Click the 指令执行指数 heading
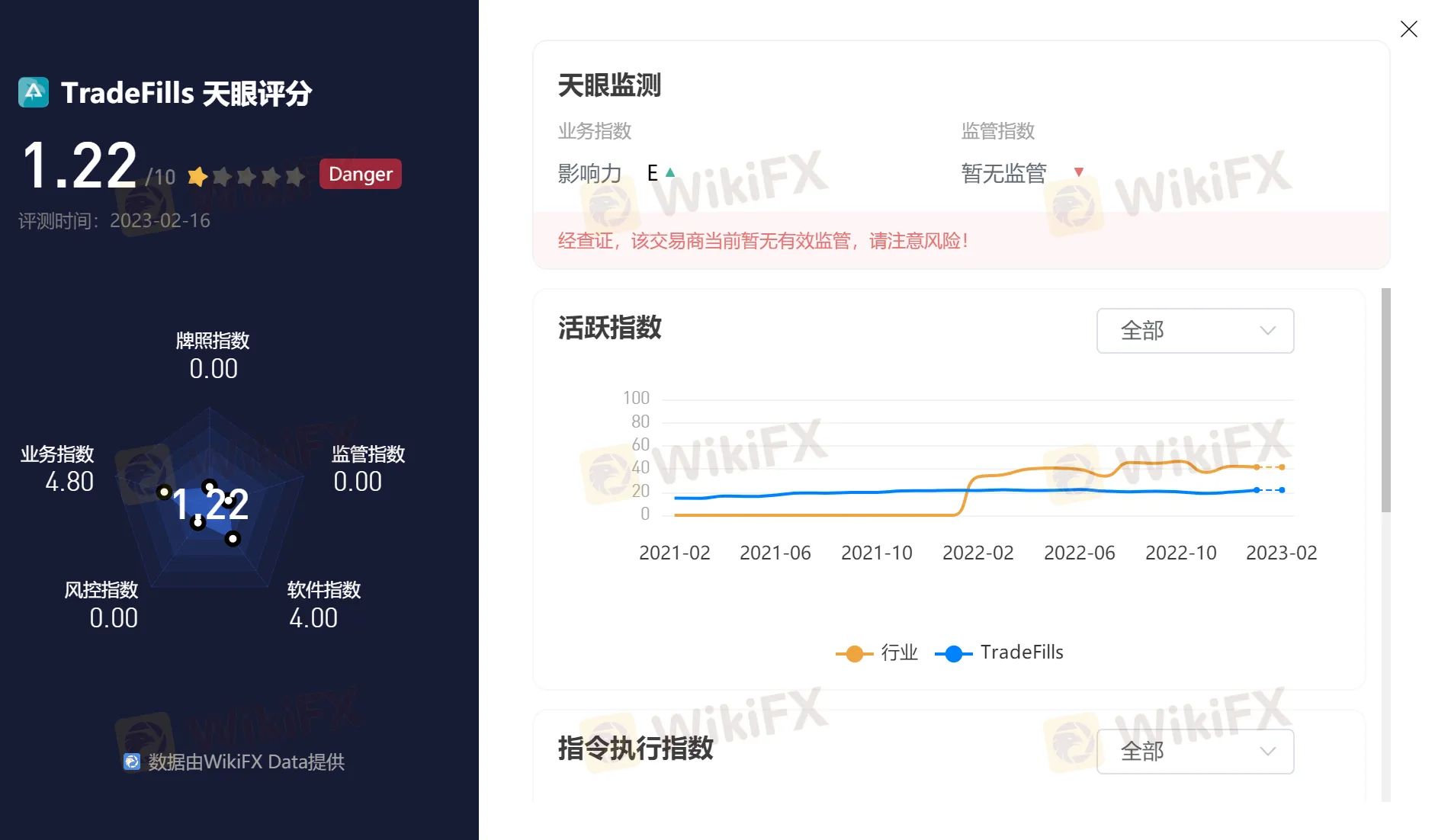The width and height of the screenshot is (1435, 840). click(x=635, y=748)
